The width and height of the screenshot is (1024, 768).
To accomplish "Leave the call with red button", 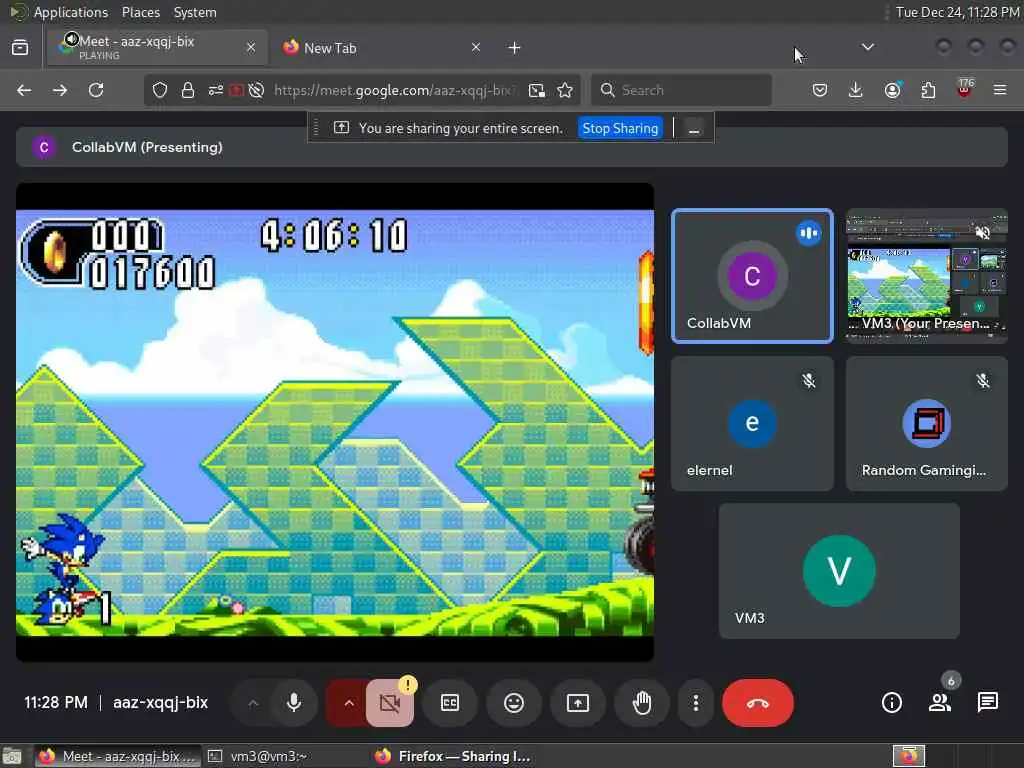I will pyautogui.click(x=758, y=703).
